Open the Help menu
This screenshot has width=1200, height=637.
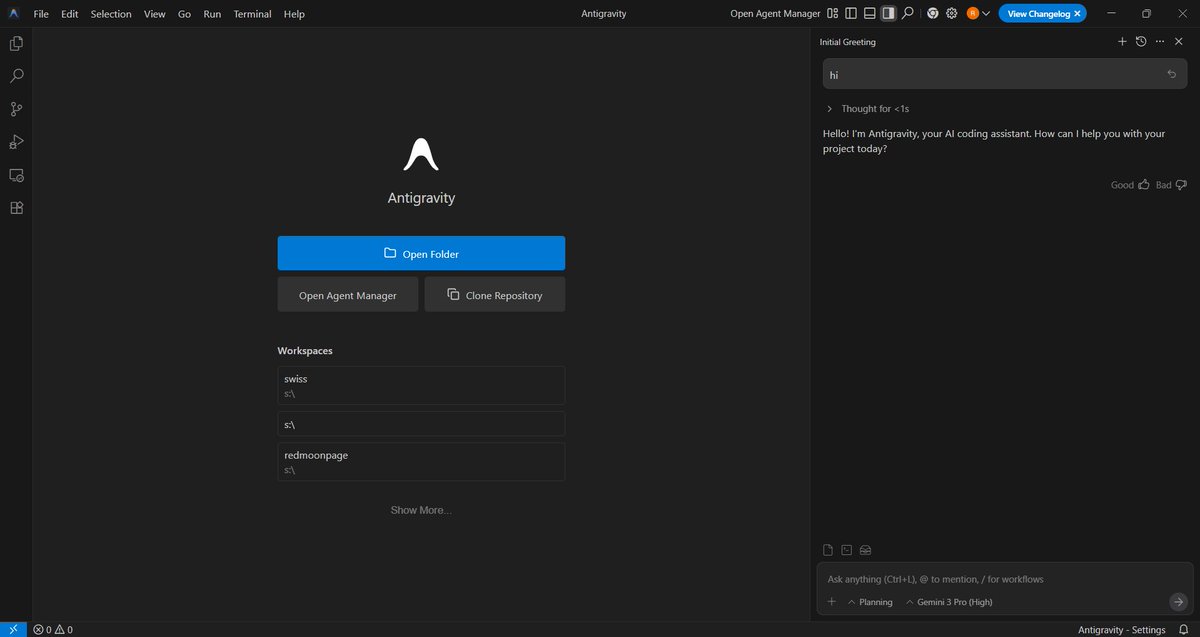pos(294,14)
